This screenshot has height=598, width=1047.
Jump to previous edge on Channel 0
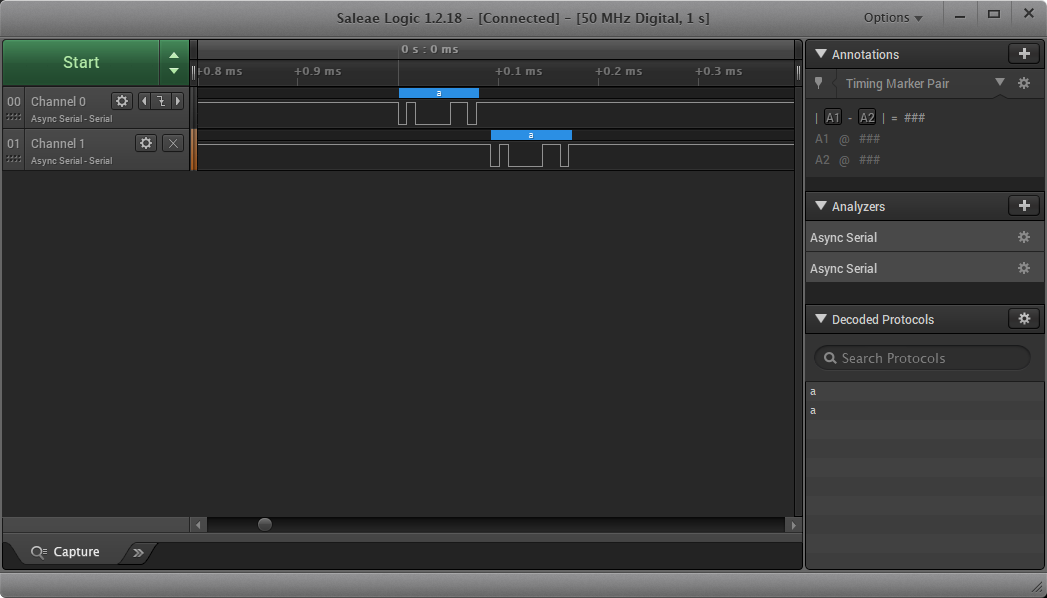[x=144, y=101]
